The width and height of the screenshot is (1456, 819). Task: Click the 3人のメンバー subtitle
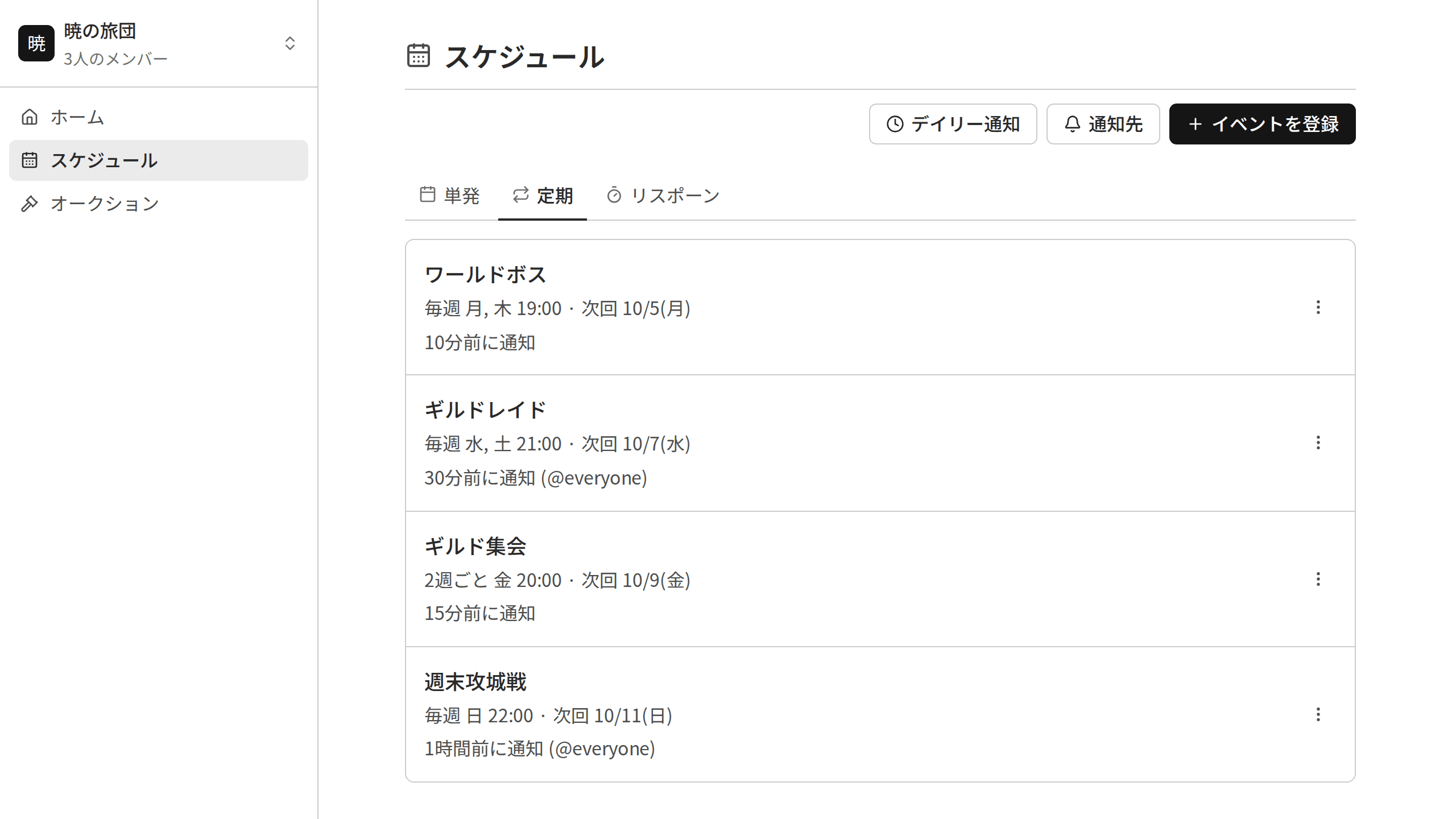(115, 59)
